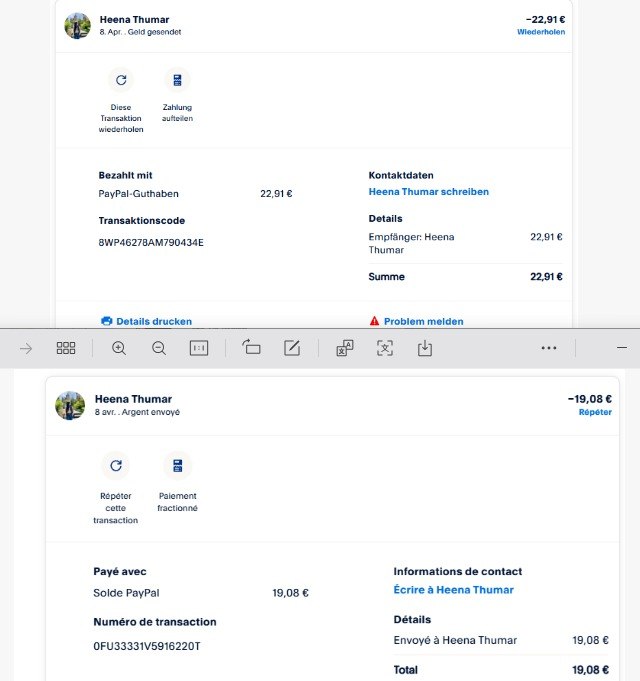Click the 'Diese Transaktion wiederholen' refresh icon
This screenshot has height=681, width=640.
tap(121, 80)
